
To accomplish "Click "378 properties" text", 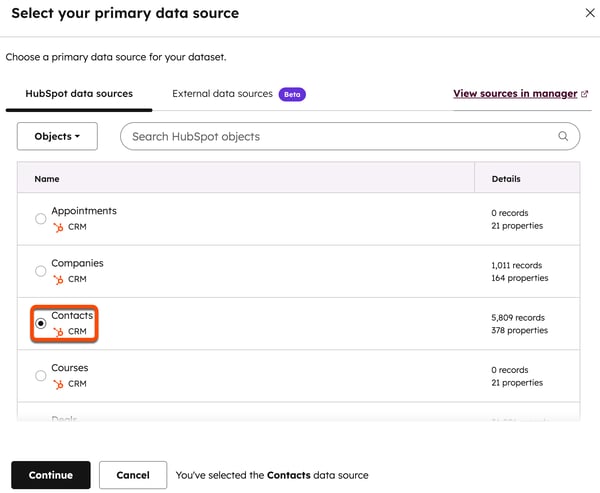I will coord(520,330).
